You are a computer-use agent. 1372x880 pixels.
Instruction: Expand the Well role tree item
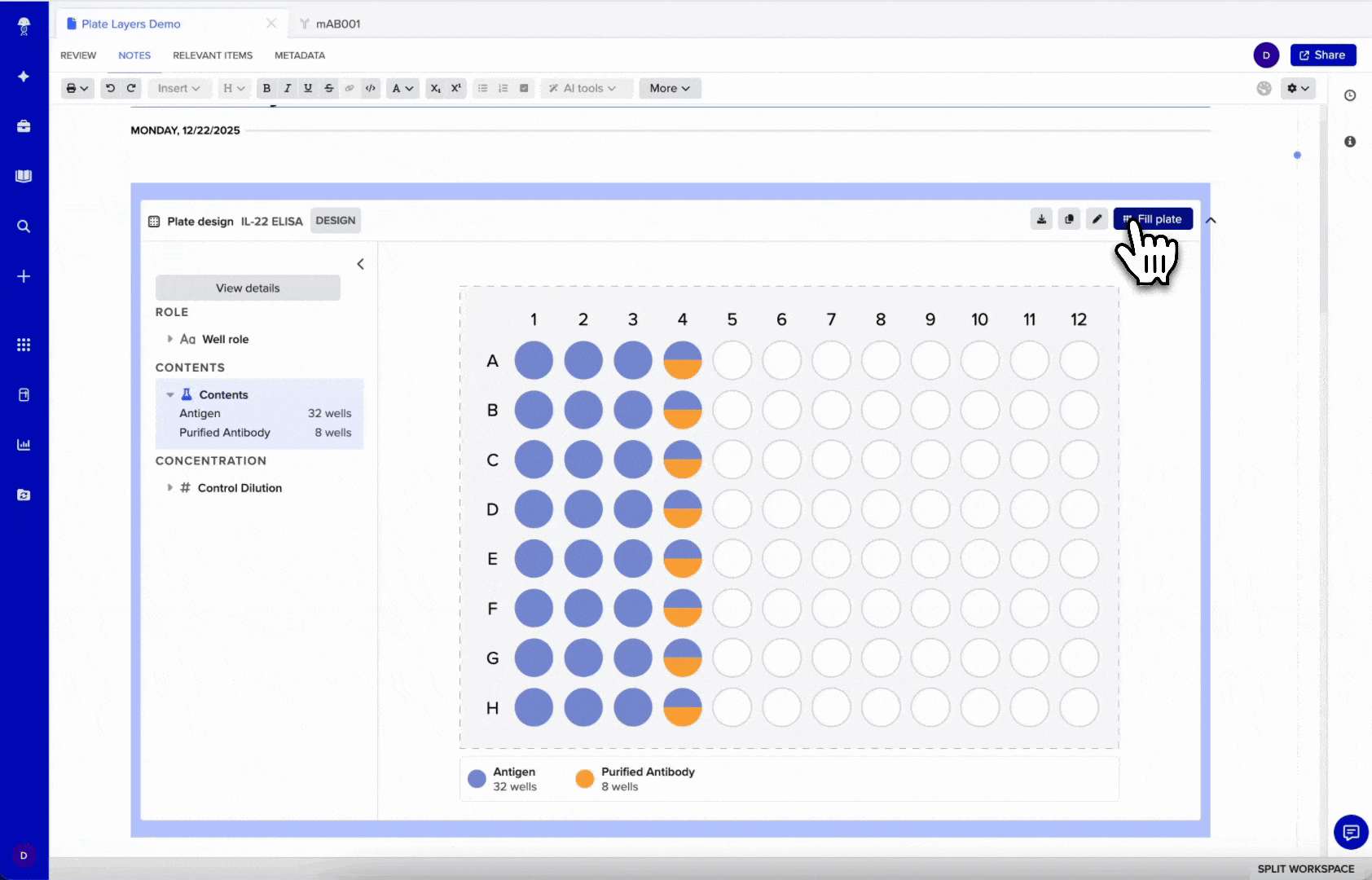(169, 339)
